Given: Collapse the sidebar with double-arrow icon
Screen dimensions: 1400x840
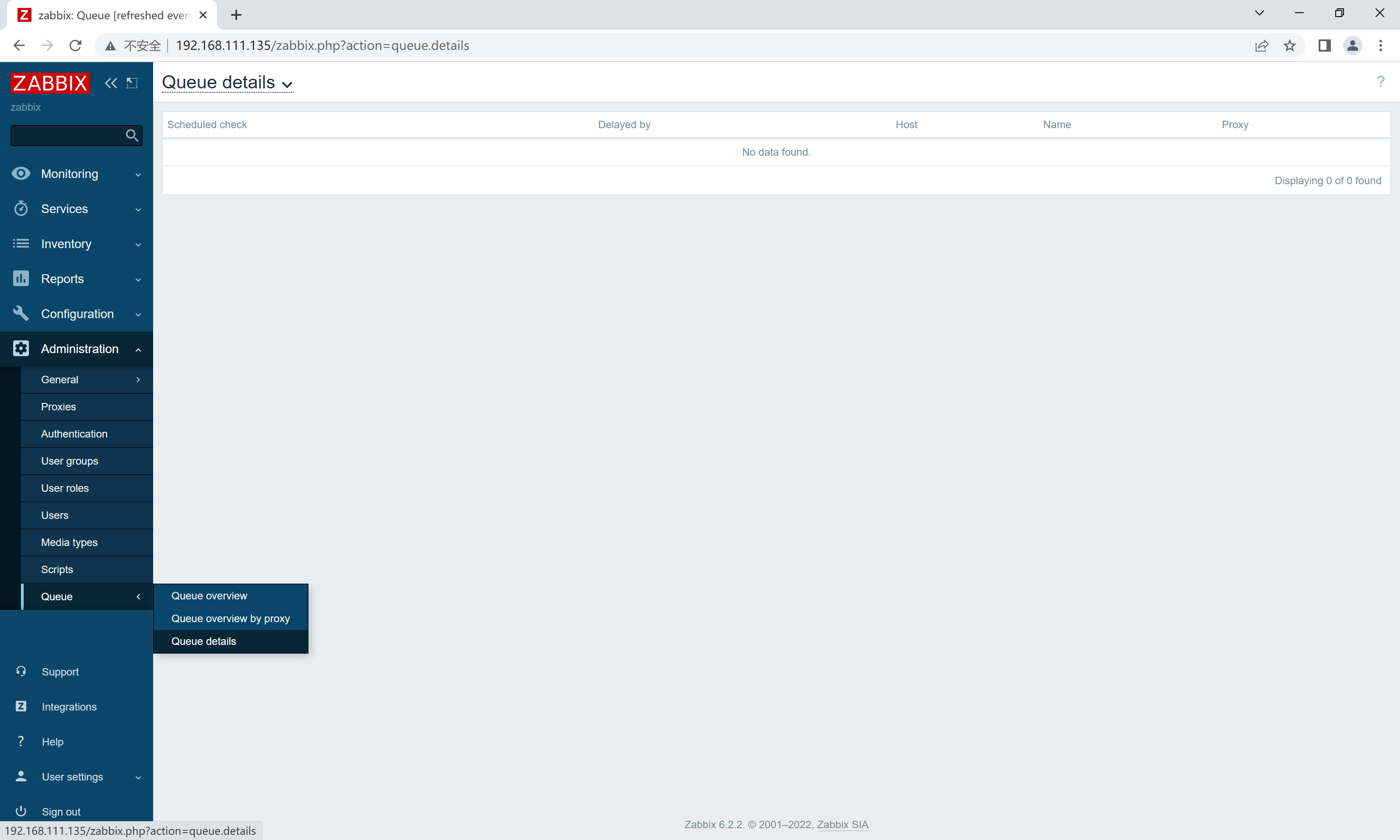Looking at the screenshot, I should (111, 83).
